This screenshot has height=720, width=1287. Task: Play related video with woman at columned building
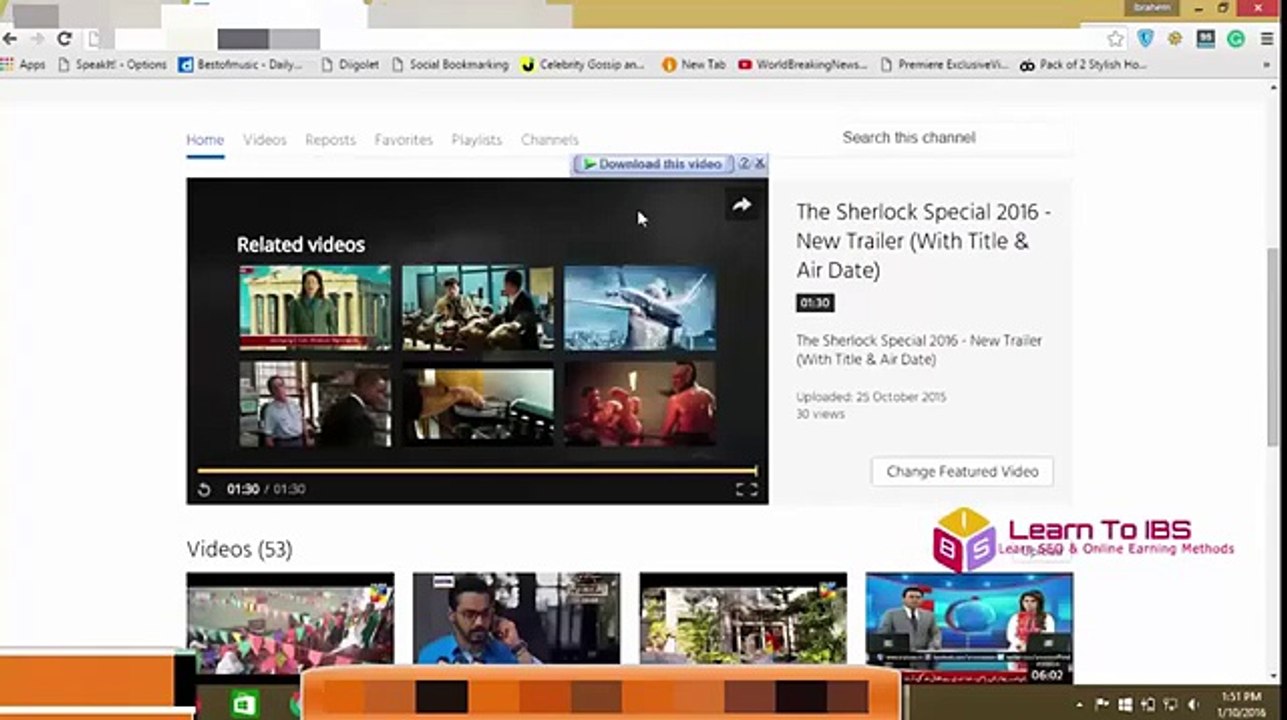(315, 307)
